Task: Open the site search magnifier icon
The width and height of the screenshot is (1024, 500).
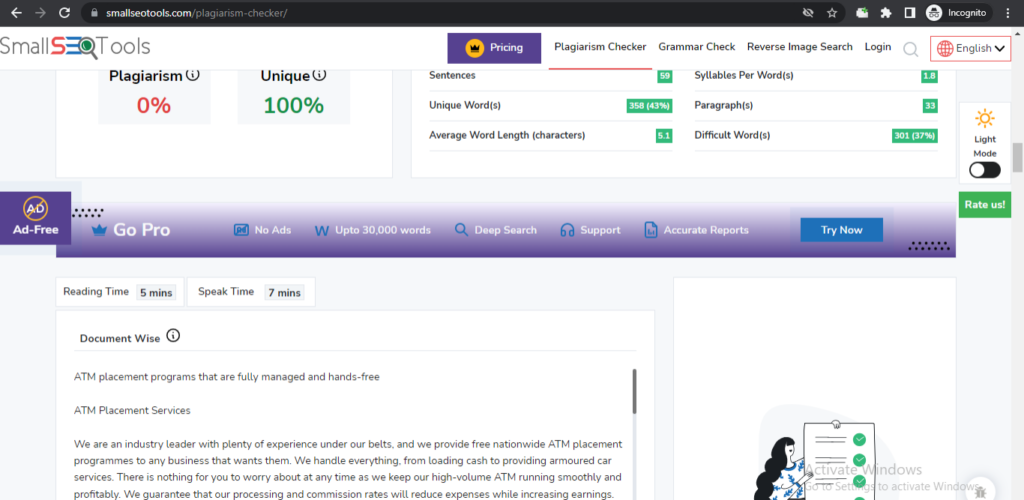Action: pyautogui.click(x=910, y=48)
